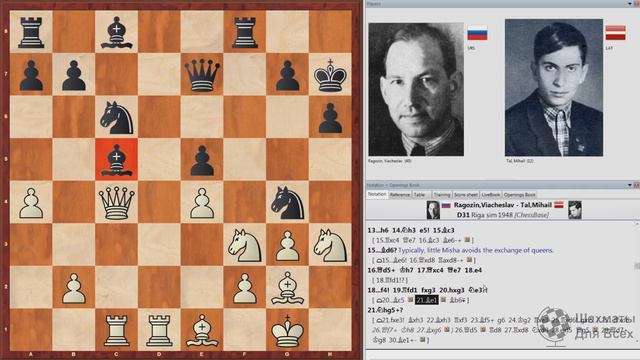Click the notation pane scrollbar thumb
This screenshot has height=360, width=640.
[x=637, y=266]
